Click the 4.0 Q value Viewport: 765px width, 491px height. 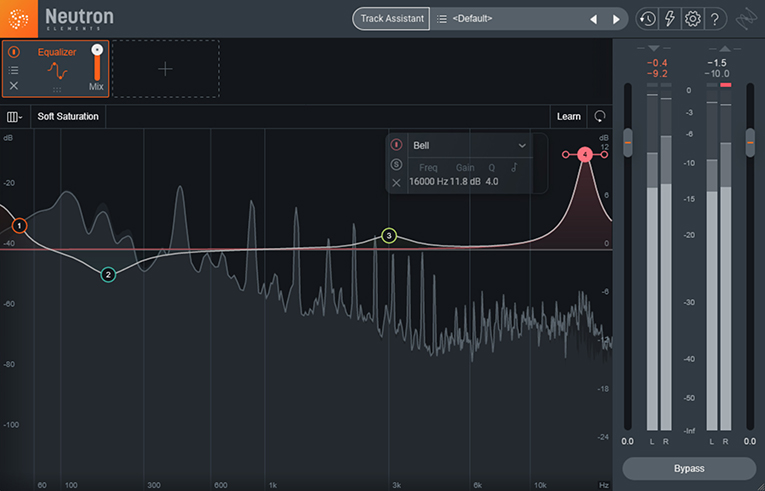coord(492,182)
